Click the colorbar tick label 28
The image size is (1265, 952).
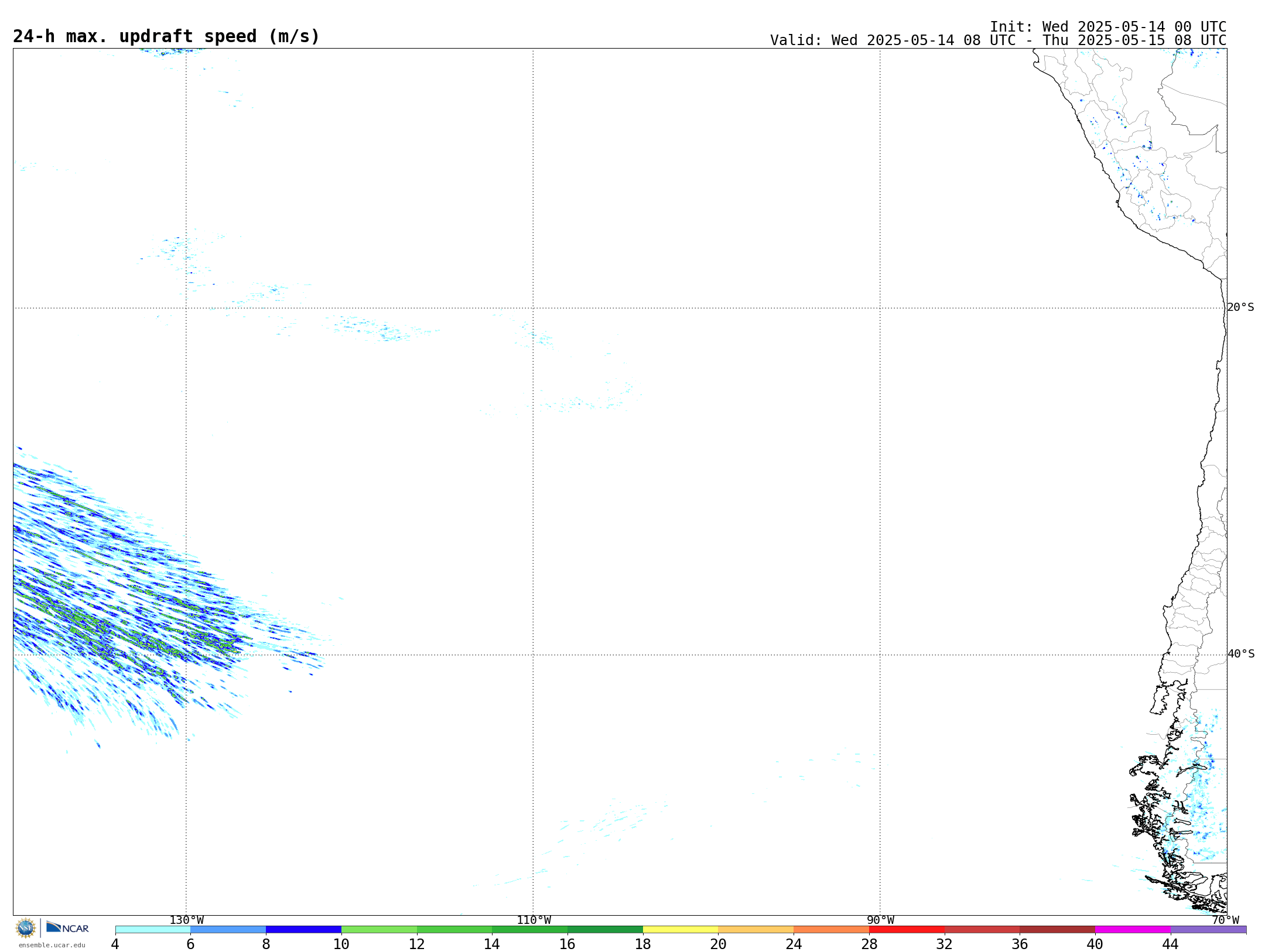[869, 944]
